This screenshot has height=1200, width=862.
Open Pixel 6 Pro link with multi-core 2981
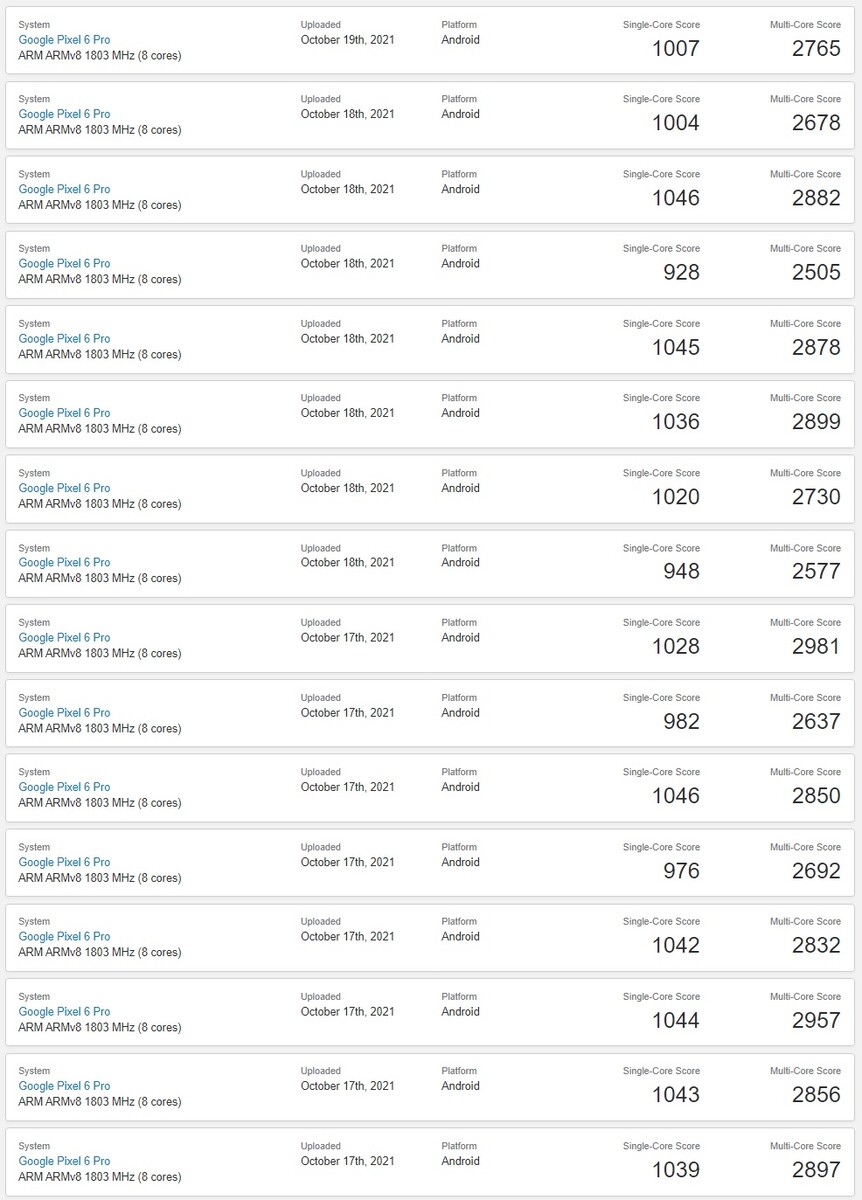[64, 637]
